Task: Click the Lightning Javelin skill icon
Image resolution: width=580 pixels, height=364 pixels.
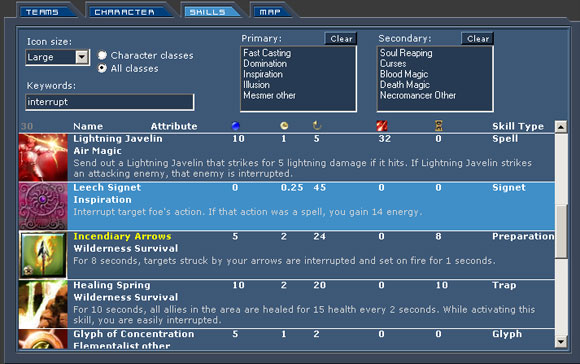Action: [x=43, y=157]
